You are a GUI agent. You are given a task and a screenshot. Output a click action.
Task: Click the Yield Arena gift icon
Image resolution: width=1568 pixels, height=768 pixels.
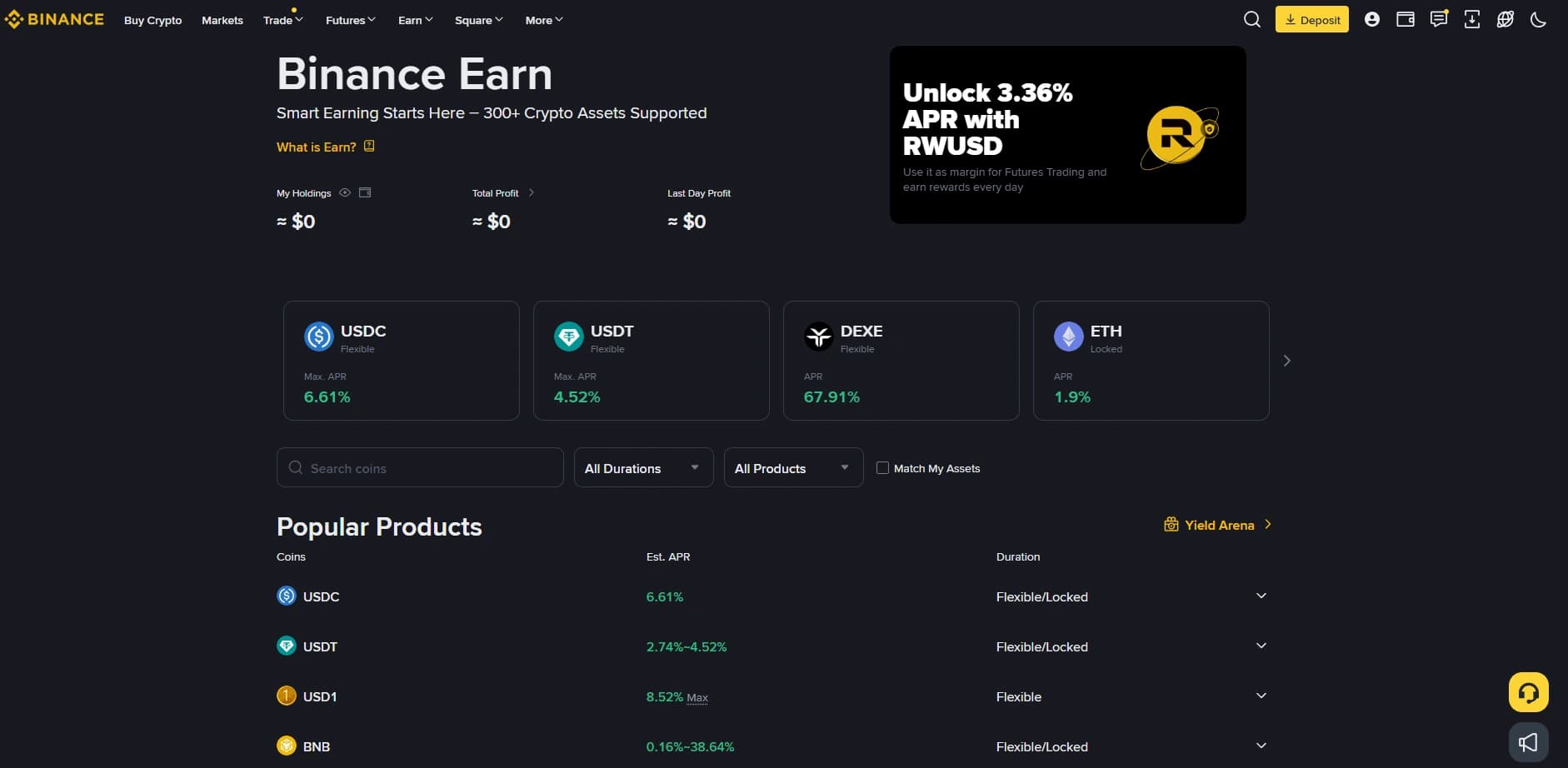click(x=1171, y=525)
